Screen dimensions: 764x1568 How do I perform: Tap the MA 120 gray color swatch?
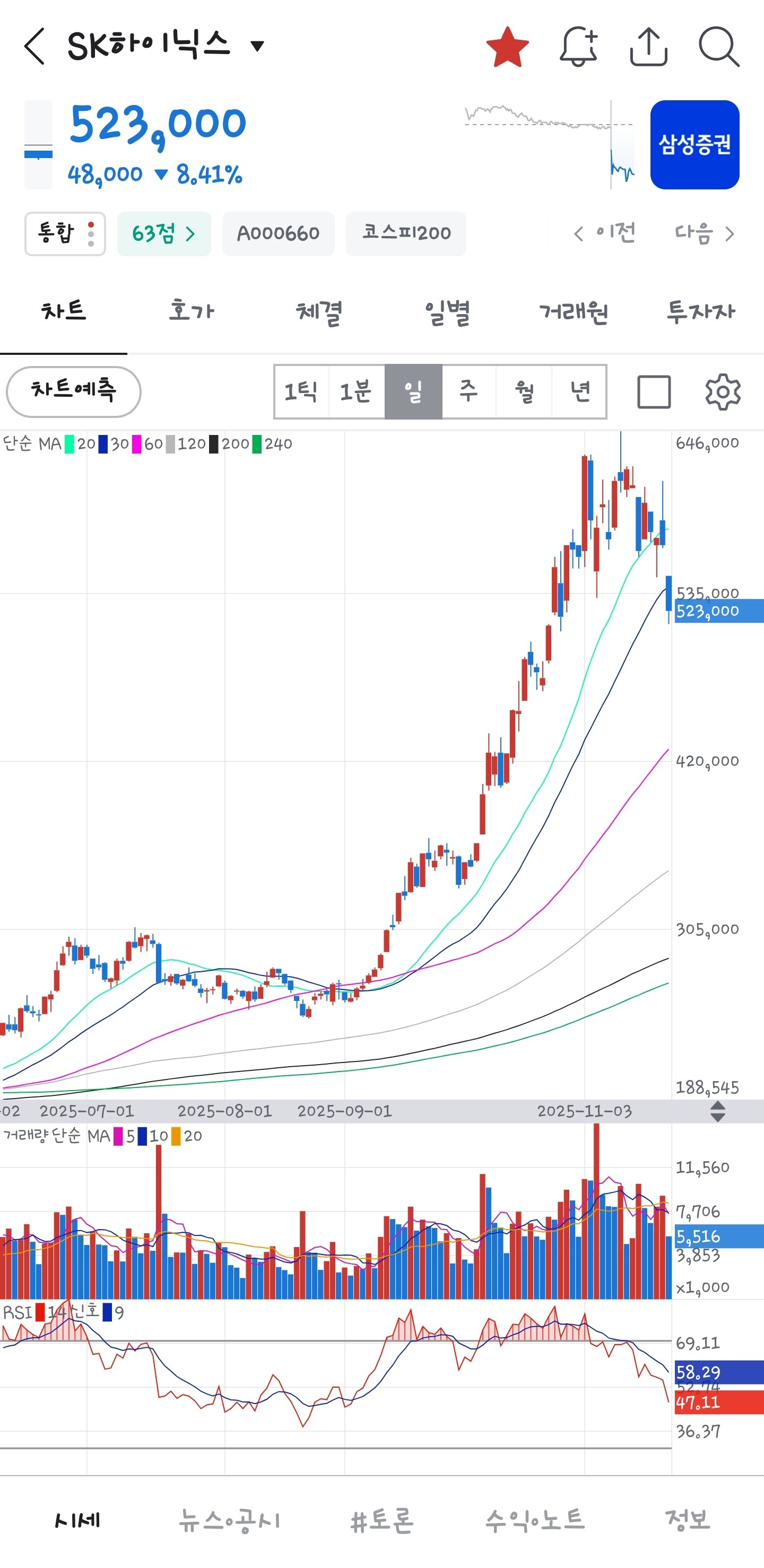pyautogui.click(x=170, y=444)
